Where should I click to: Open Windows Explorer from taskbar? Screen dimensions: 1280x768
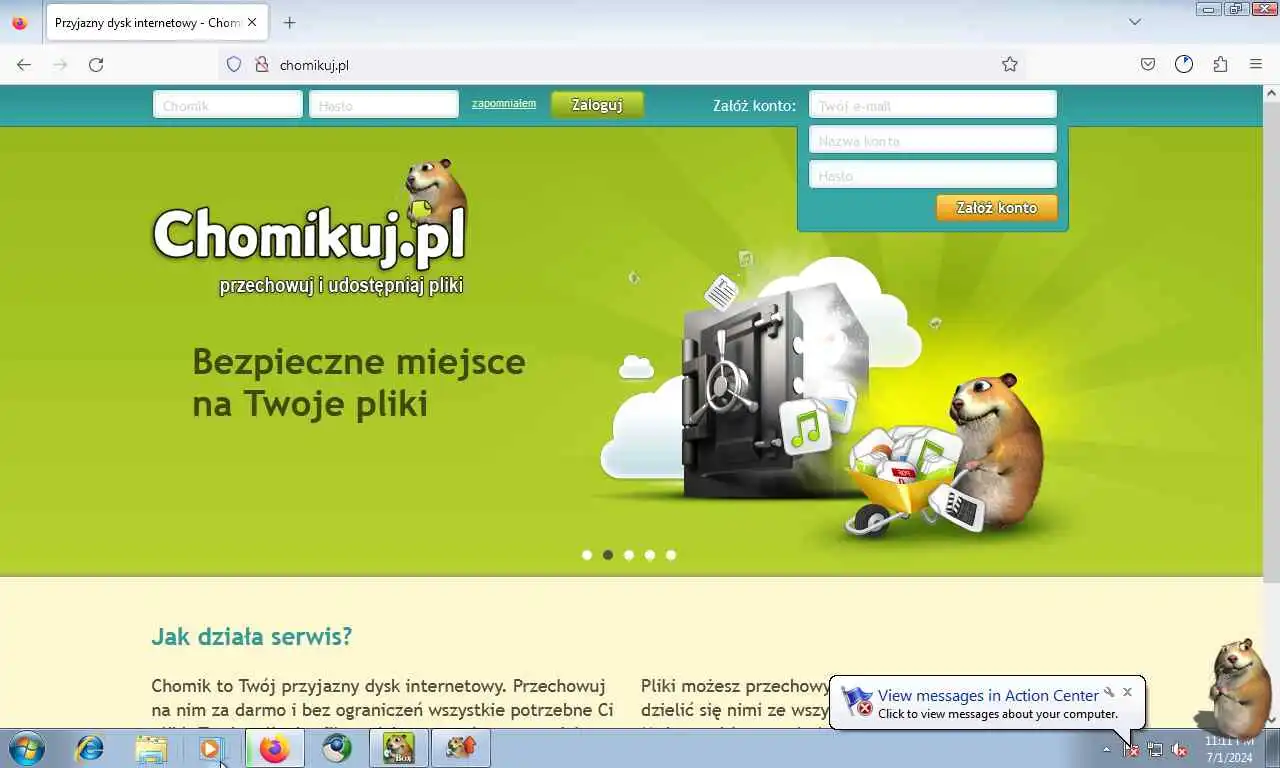click(151, 748)
